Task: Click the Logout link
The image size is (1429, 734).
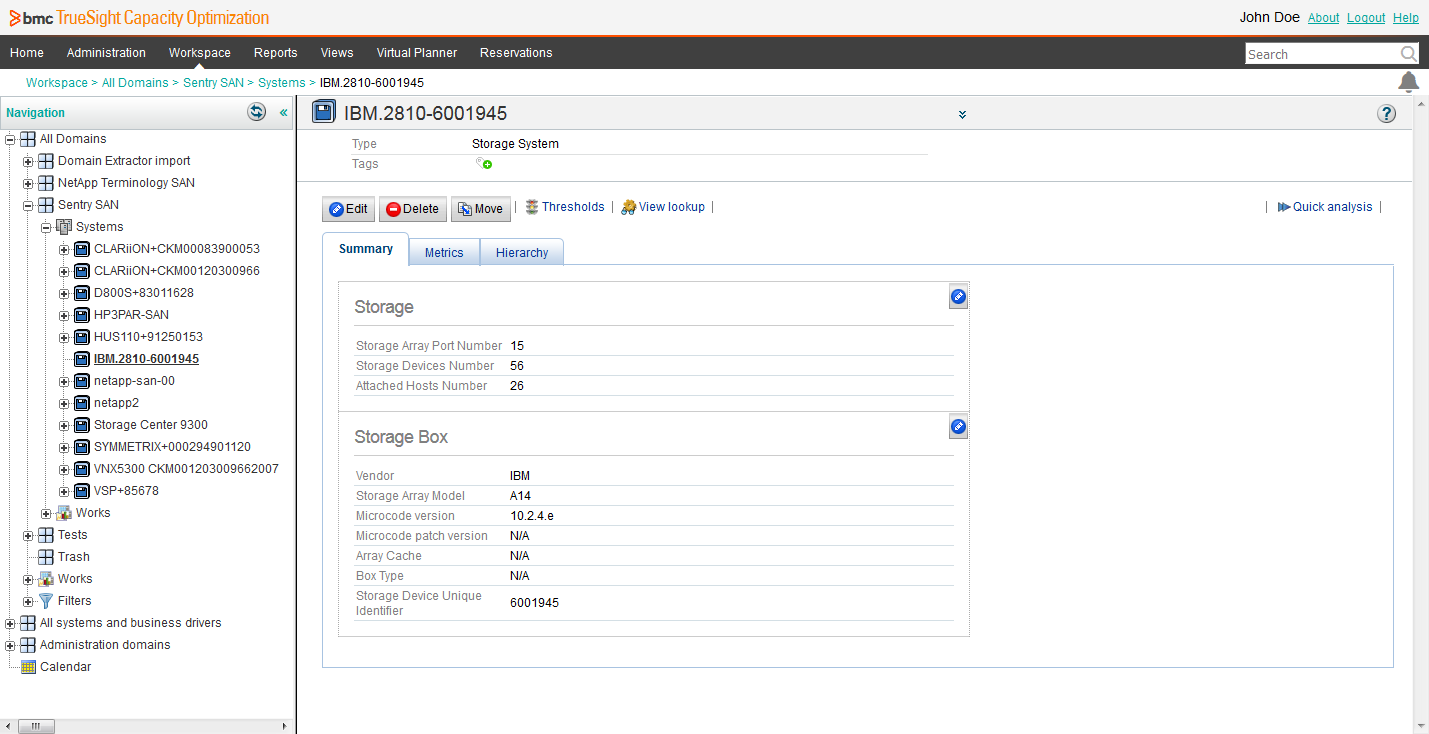Action: 1366,18
